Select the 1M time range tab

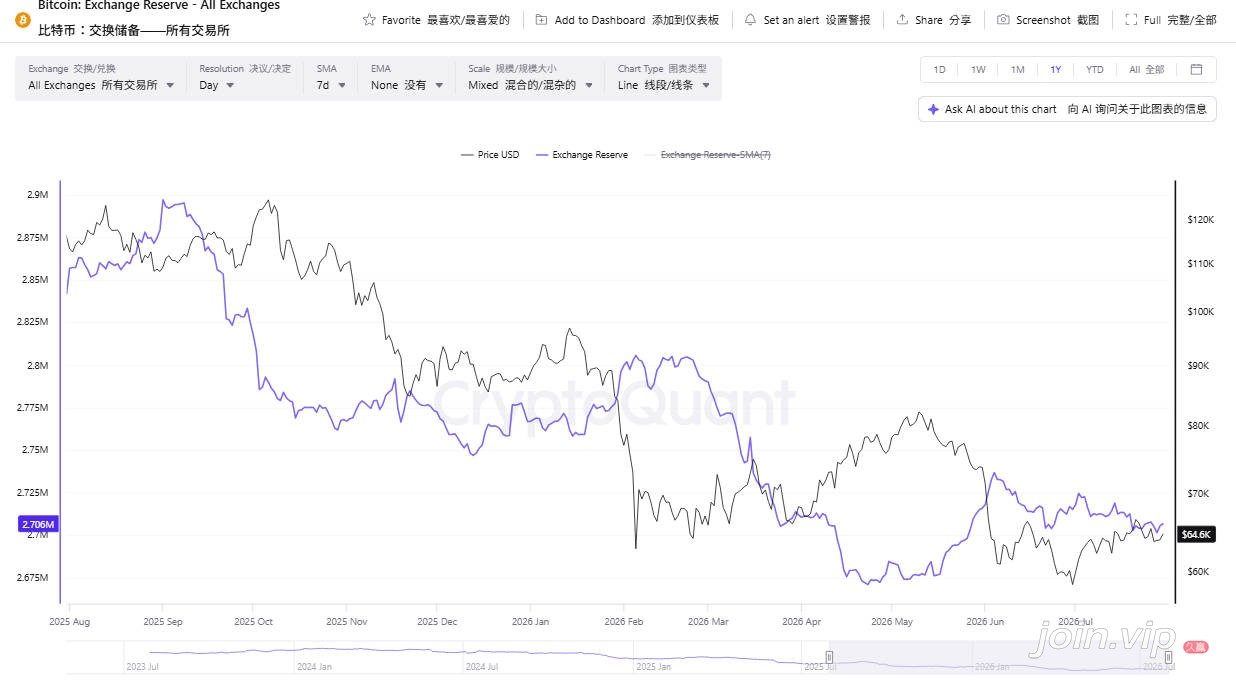(1017, 69)
